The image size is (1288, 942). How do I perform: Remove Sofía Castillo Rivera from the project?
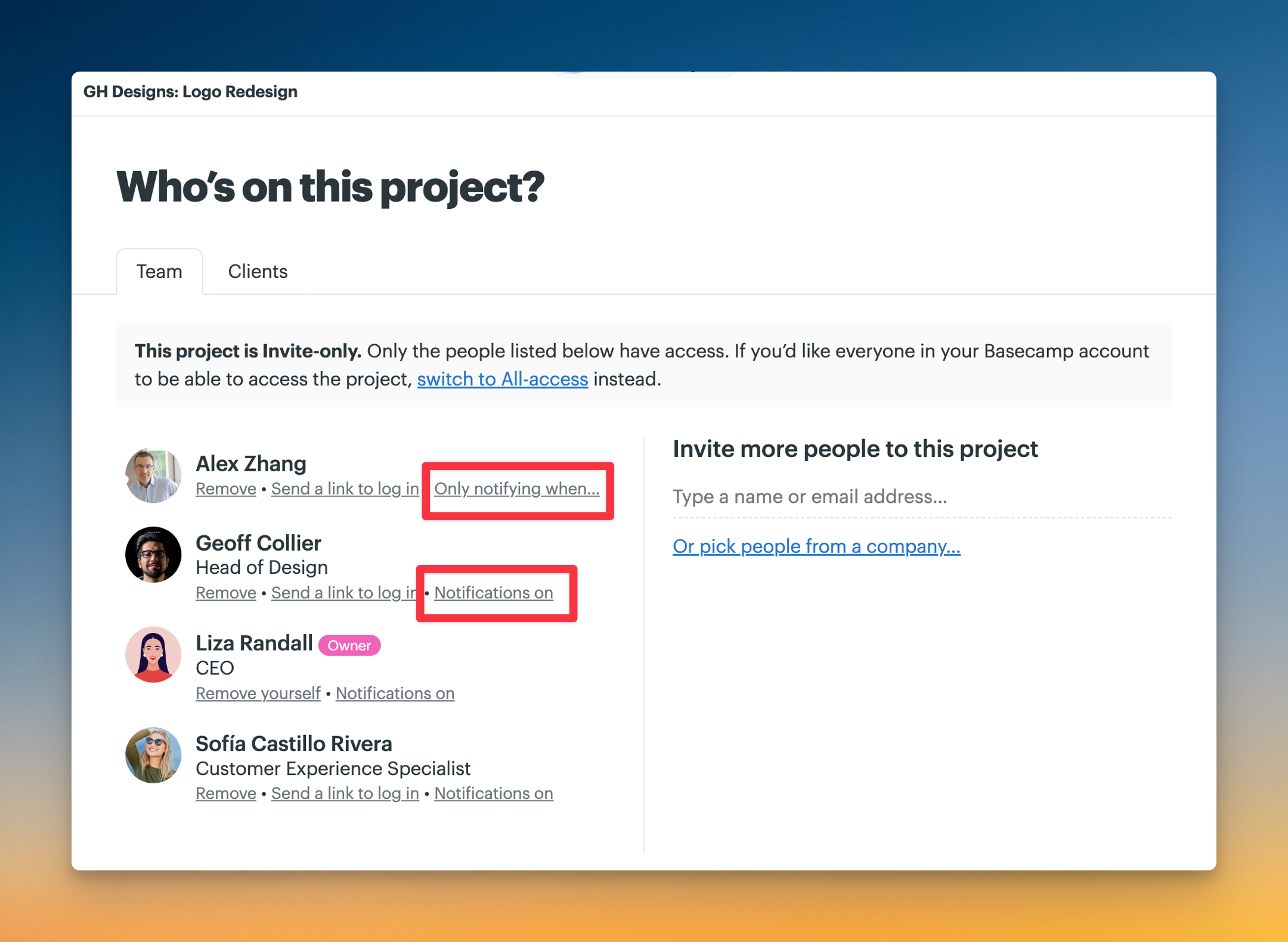(225, 793)
